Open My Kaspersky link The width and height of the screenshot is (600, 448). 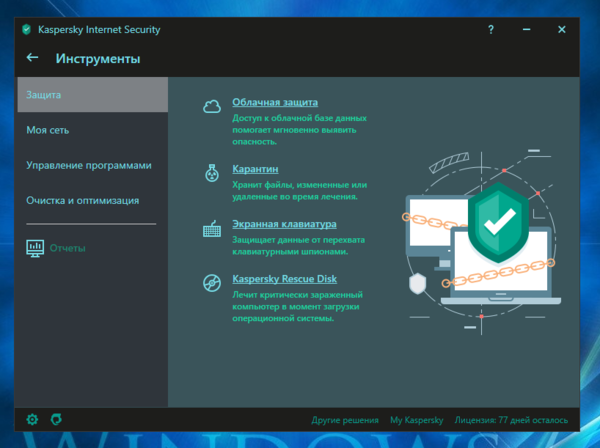(x=417, y=420)
